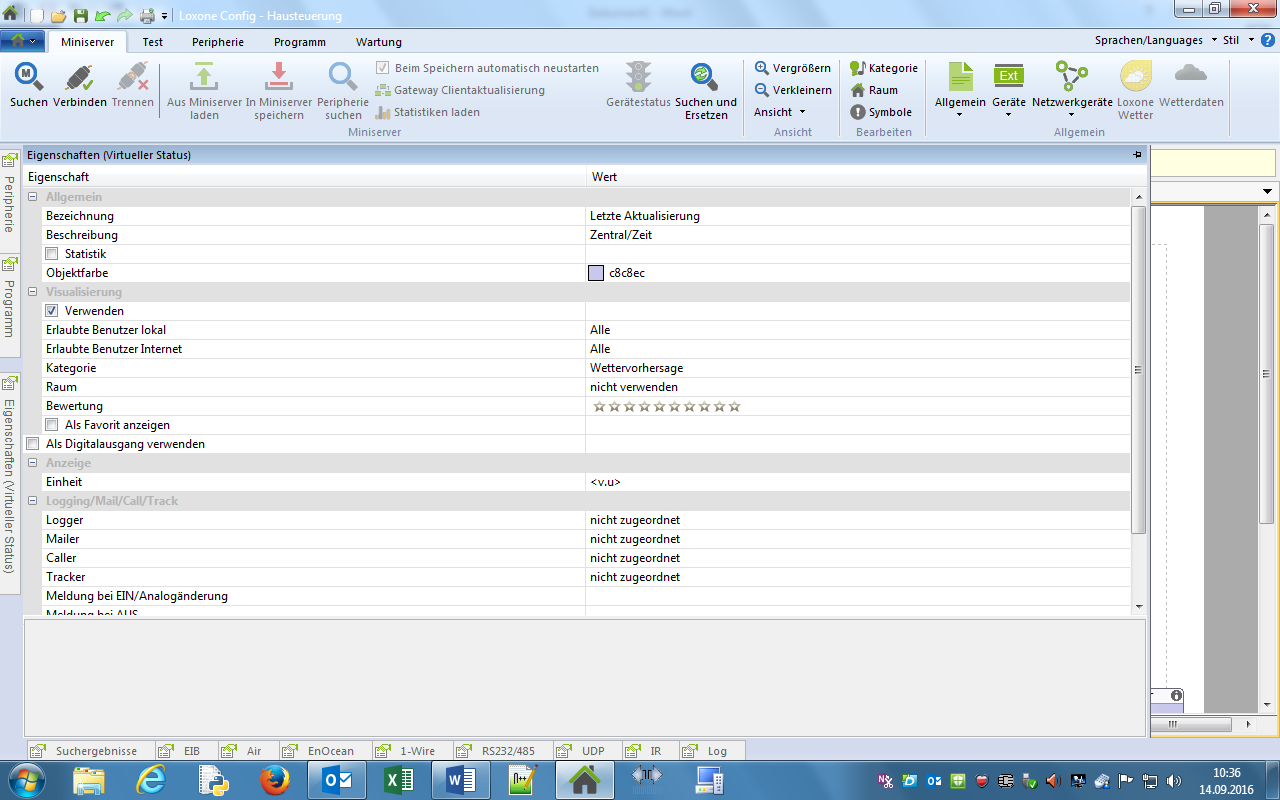This screenshot has height=800, width=1280.
Task: Open the Ansicht dropdown
Action: (x=780, y=112)
